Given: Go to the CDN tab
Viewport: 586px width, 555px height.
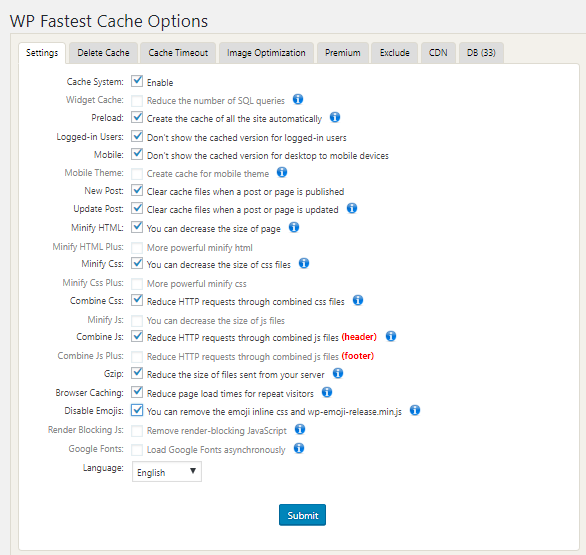Looking at the screenshot, I should point(438,53).
